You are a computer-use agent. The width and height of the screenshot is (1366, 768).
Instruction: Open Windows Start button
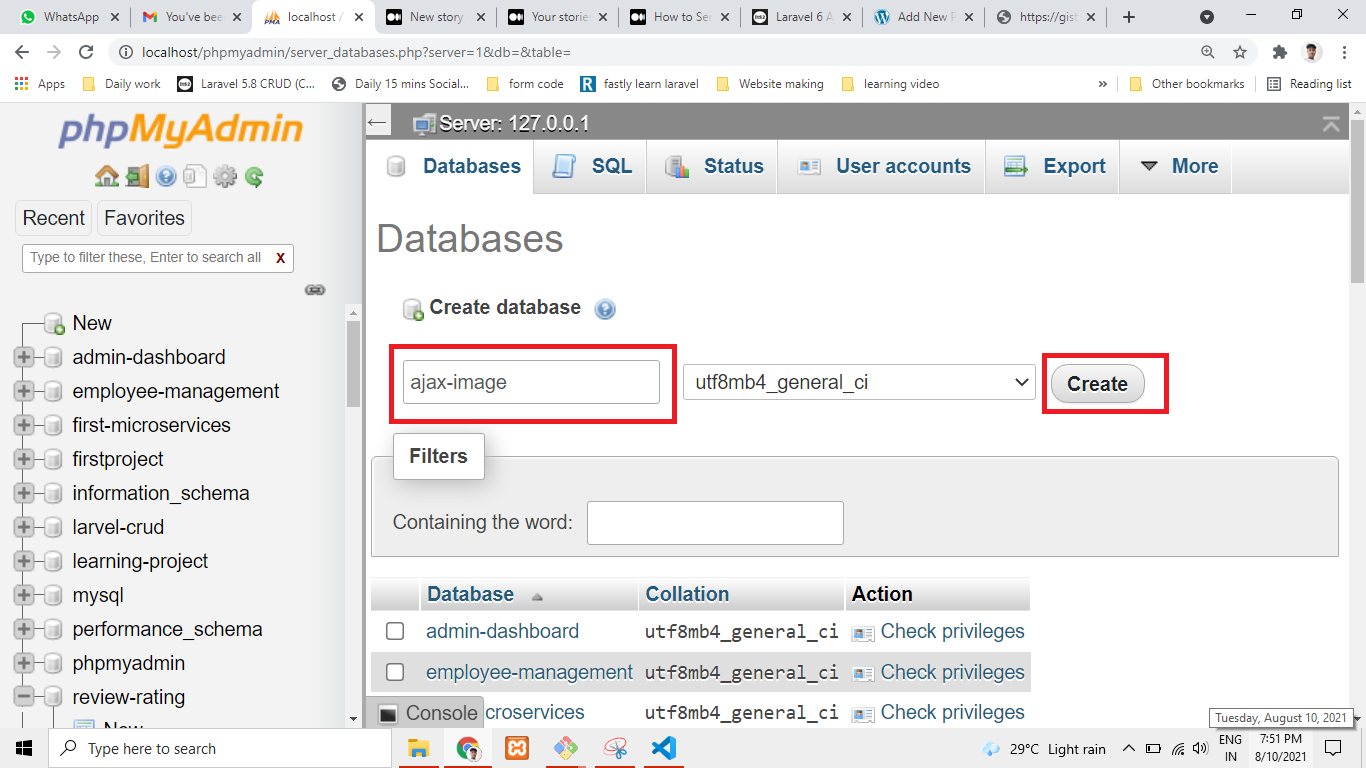point(24,748)
